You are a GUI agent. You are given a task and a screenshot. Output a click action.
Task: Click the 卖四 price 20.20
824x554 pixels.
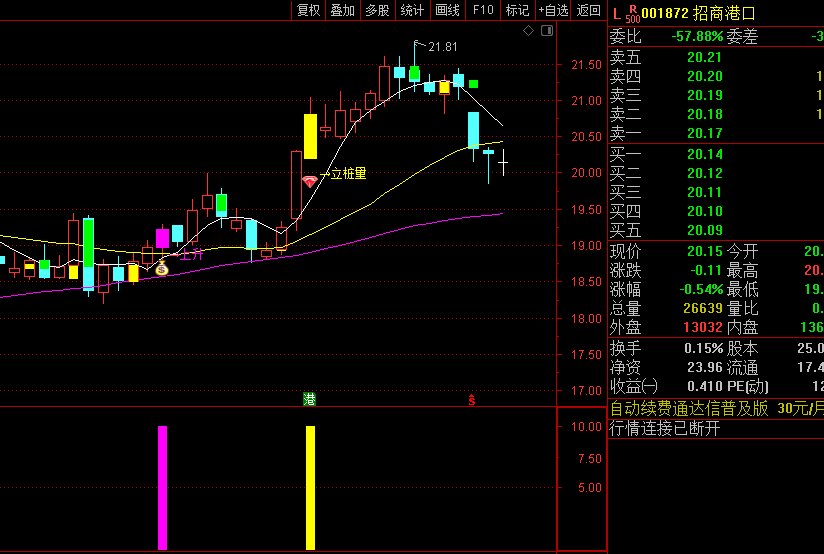[705, 76]
